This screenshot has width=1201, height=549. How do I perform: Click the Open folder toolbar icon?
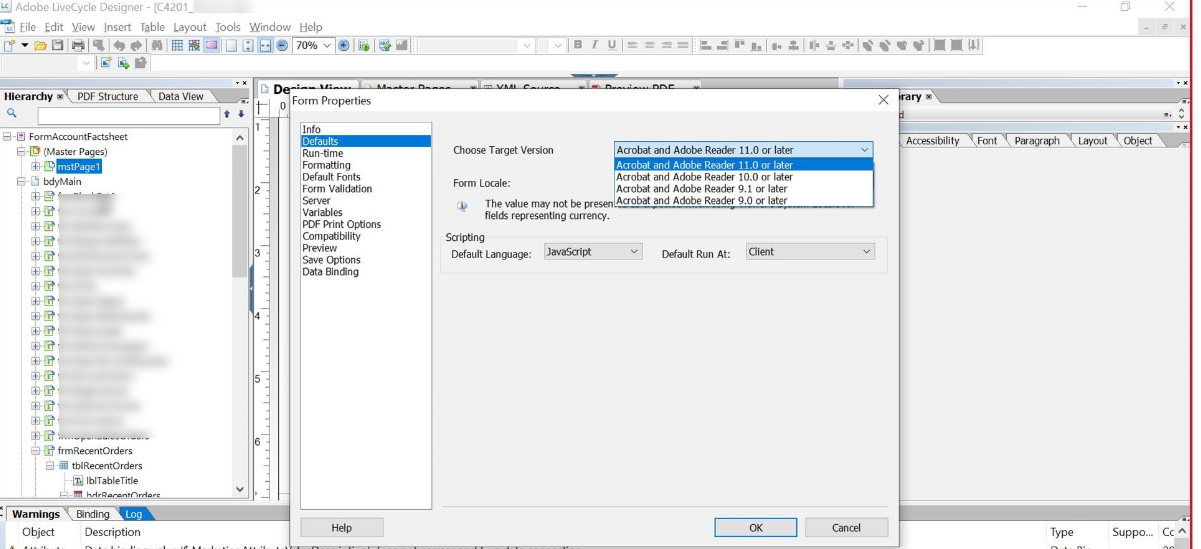(x=40, y=46)
